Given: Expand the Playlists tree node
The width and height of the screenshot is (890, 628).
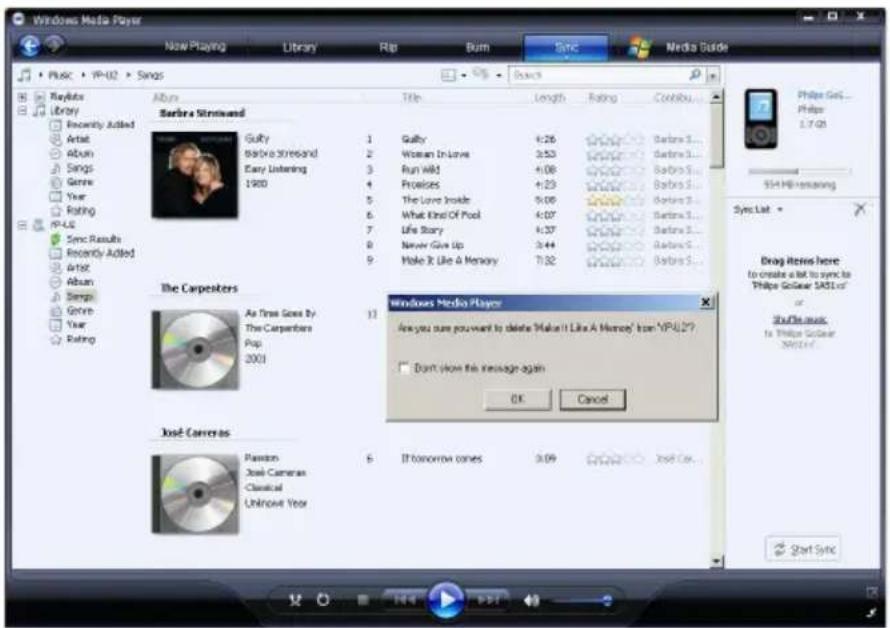Looking at the screenshot, I should tap(23, 97).
